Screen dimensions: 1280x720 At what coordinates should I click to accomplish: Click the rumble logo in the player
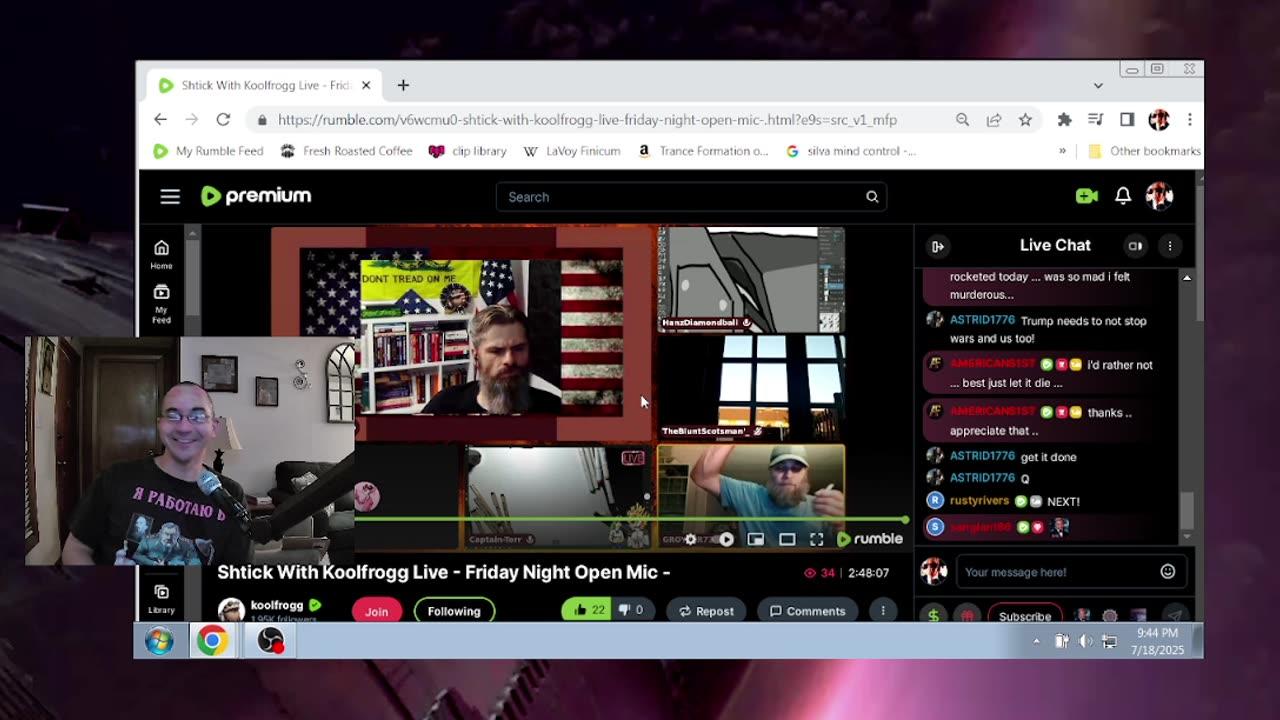pos(870,539)
